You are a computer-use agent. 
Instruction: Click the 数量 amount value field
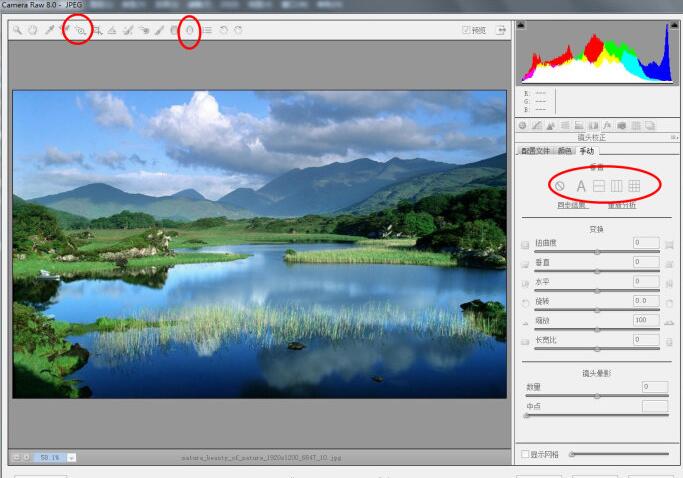[655, 386]
